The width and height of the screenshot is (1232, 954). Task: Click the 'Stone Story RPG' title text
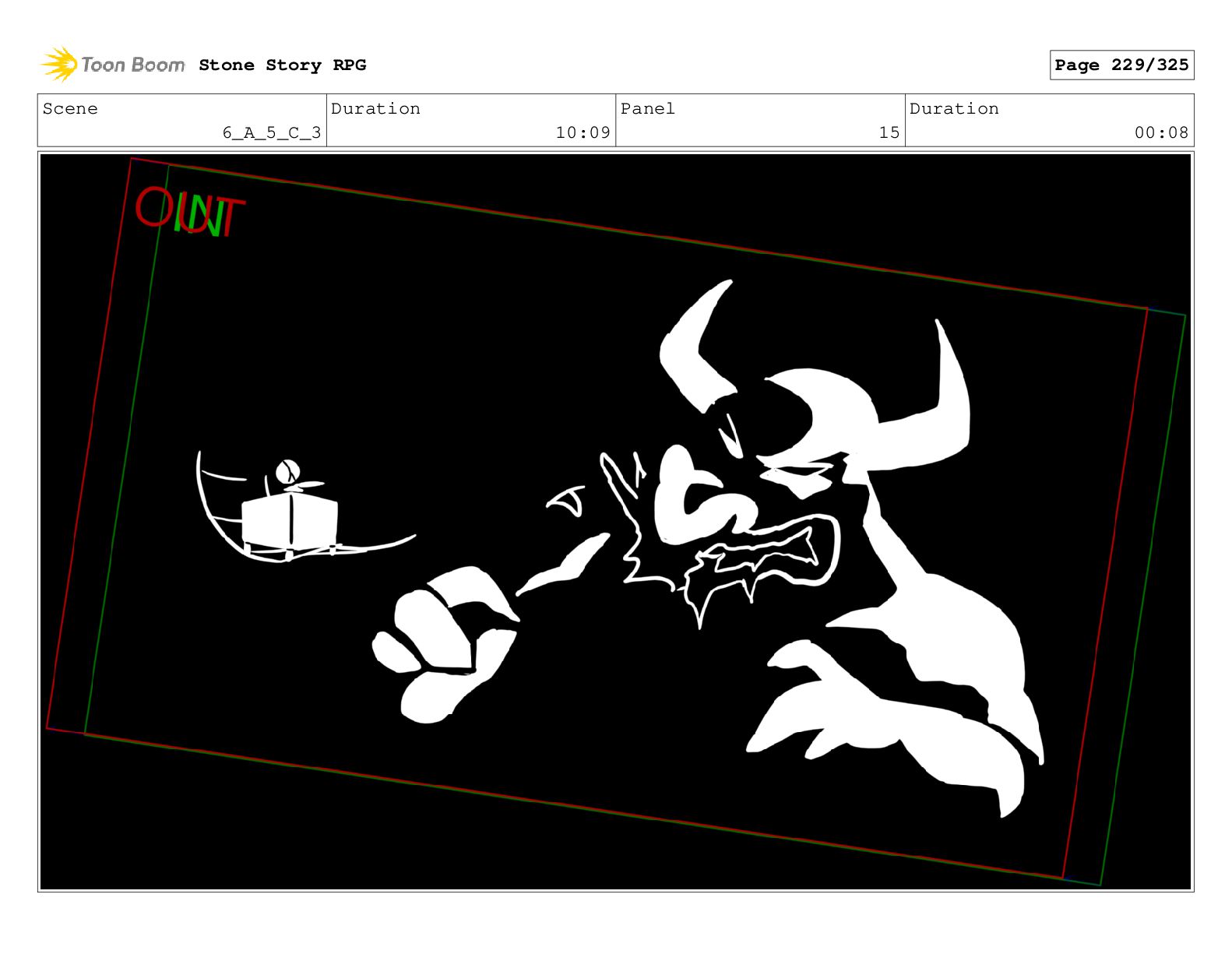point(282,65)
